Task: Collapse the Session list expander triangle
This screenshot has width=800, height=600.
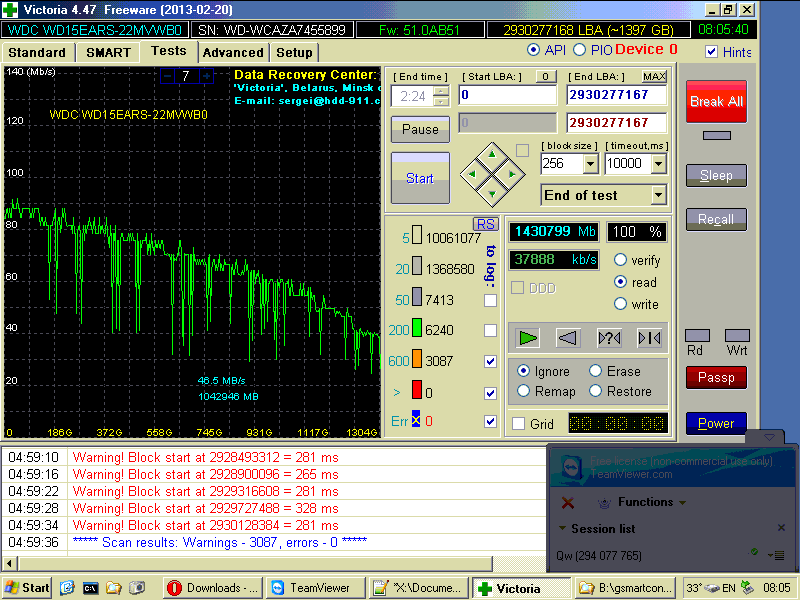Action: point(562,528)
